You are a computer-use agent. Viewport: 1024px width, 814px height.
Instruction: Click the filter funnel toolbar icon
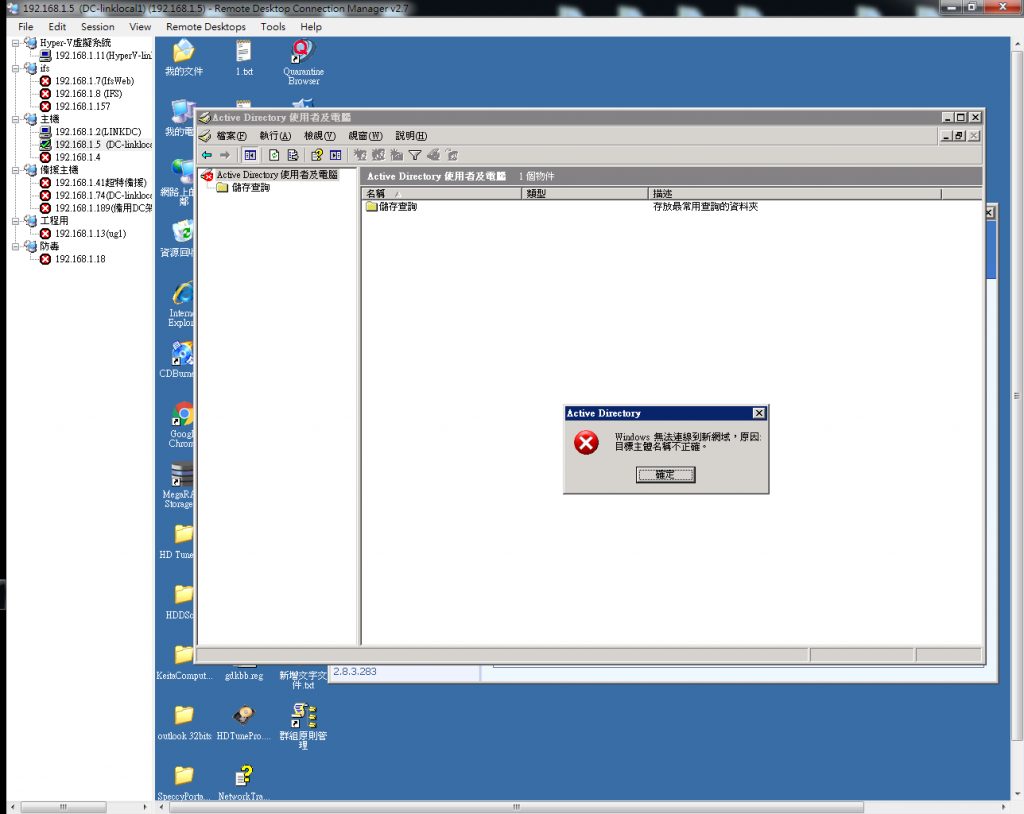(x=415, y=155)
